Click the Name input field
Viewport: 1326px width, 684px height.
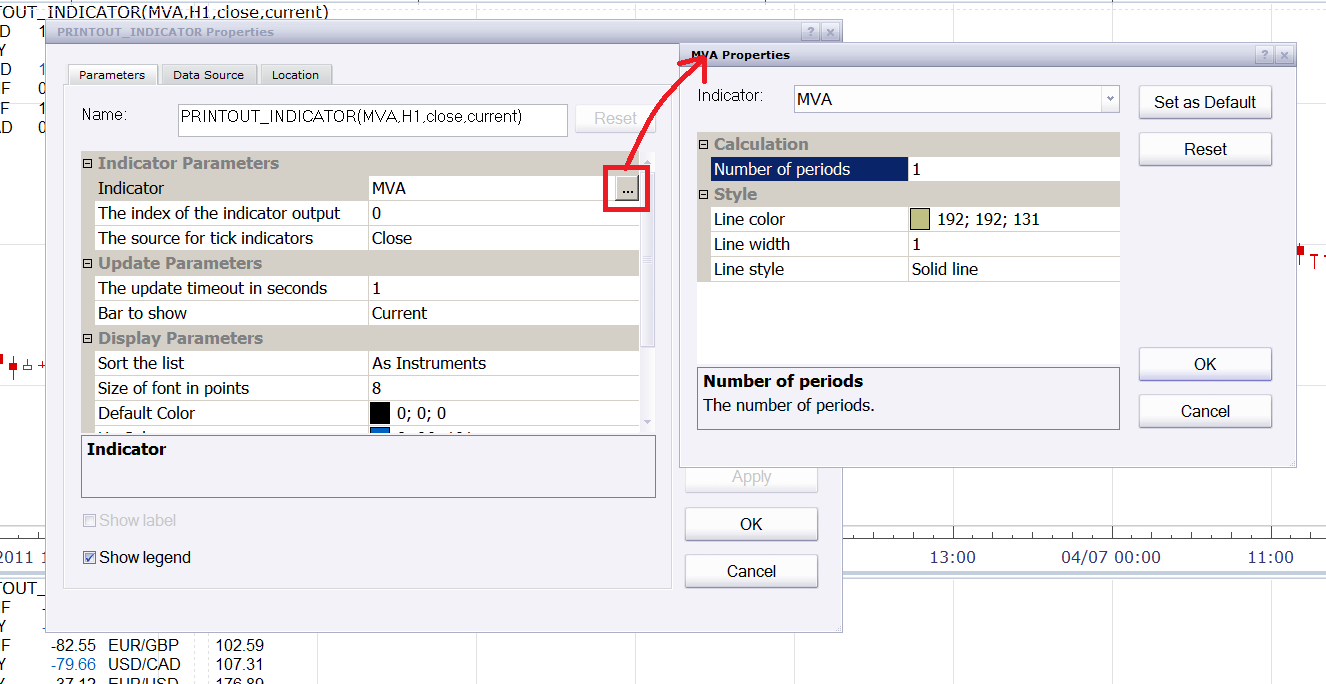click(372, 118)
